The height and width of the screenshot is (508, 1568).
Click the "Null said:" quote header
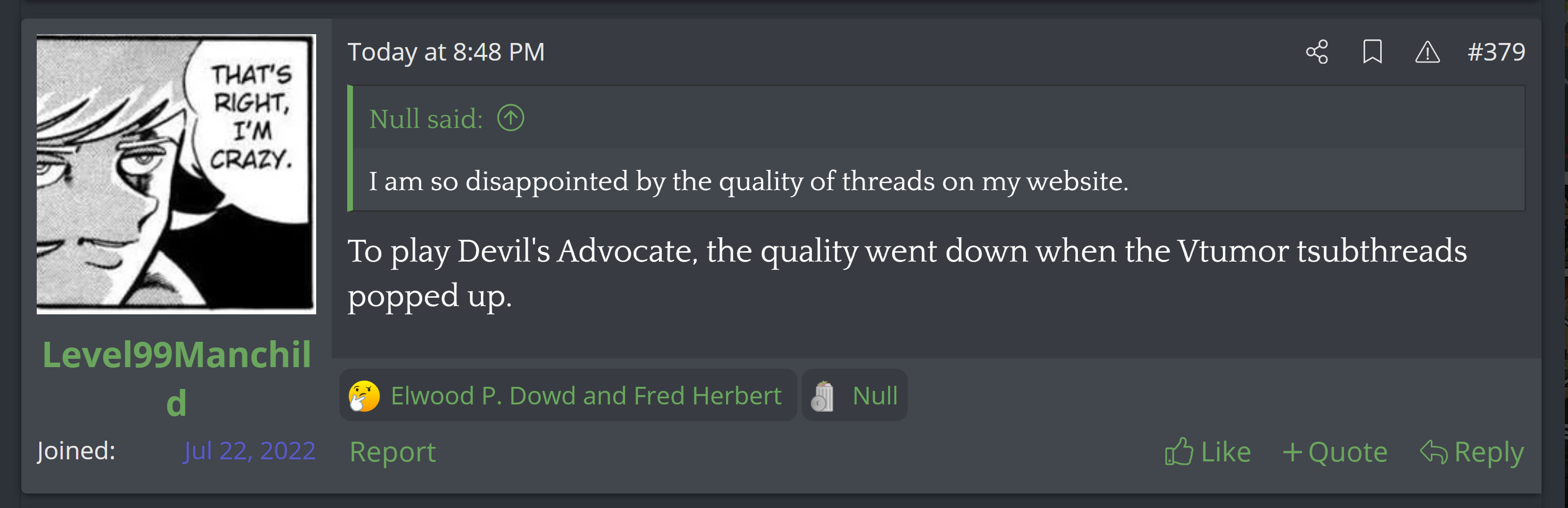click(425, 119)
